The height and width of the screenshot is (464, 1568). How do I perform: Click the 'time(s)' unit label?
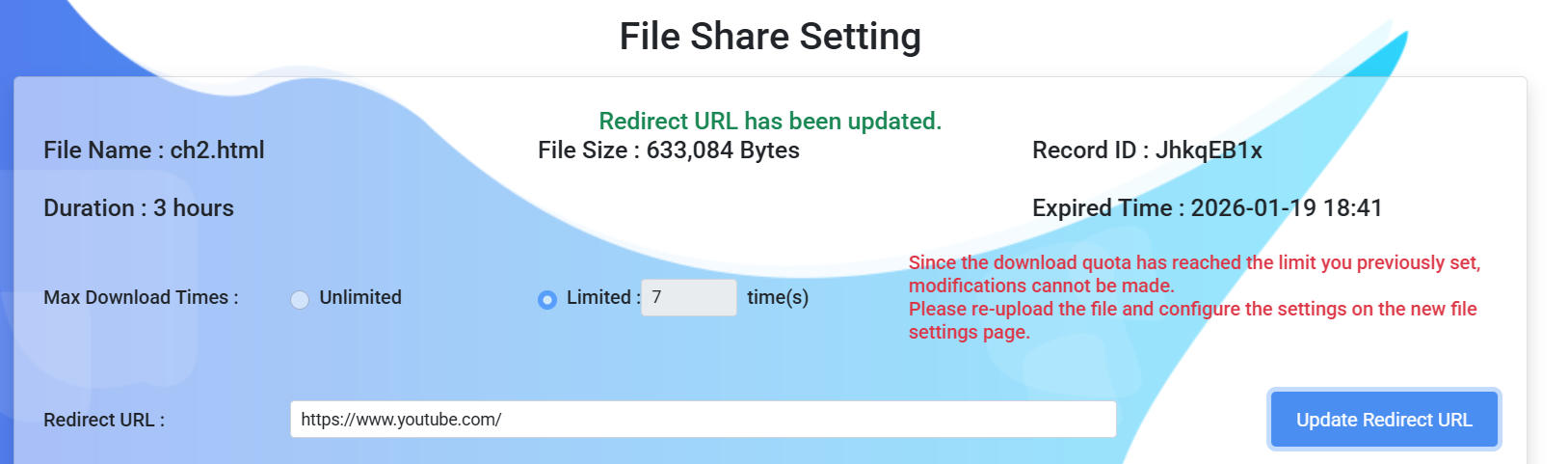point(778,298)
